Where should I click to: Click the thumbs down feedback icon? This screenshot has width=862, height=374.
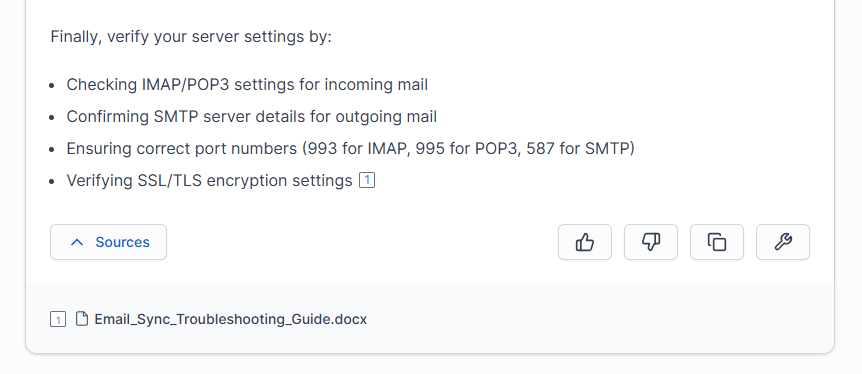(x=650, y=242)
